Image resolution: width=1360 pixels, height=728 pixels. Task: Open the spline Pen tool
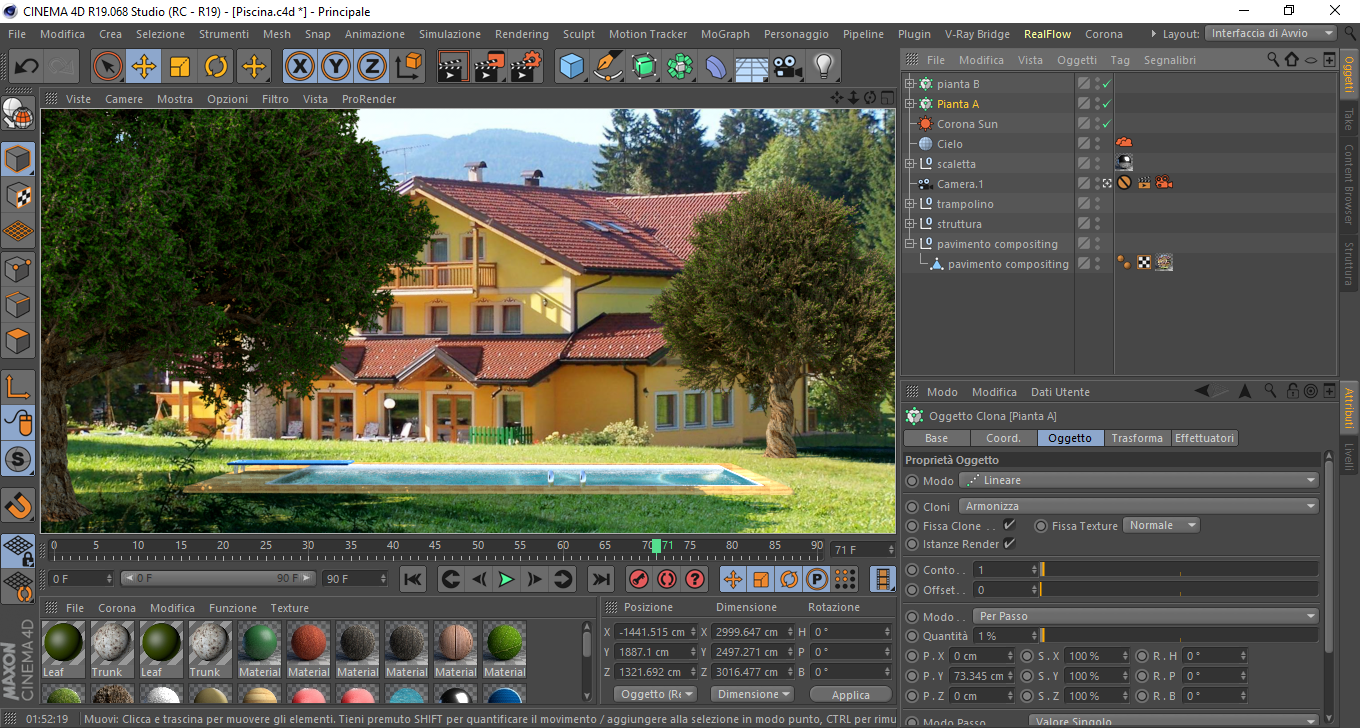click(608, 67)
